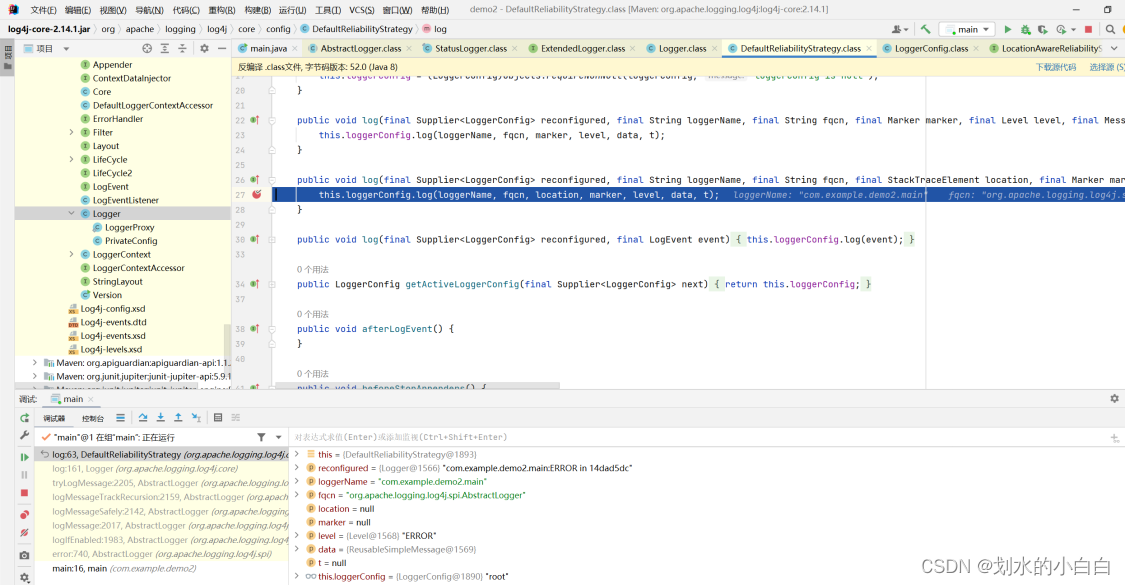
Task: Click config breadcrumb segment
Action: (x=278, y=29)
